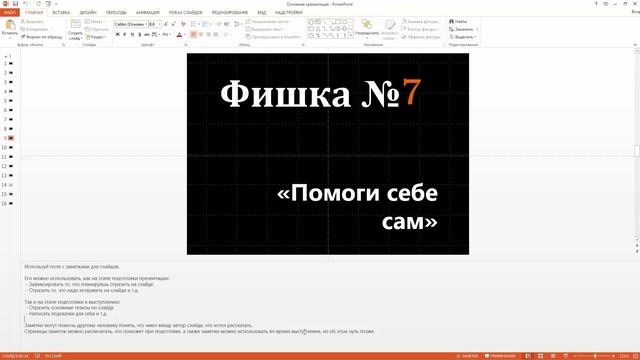Toggle underline (Ч) formatting
The height and width of the screenshot is (360, 640).
pyautogui.click(x=132, y=35)
